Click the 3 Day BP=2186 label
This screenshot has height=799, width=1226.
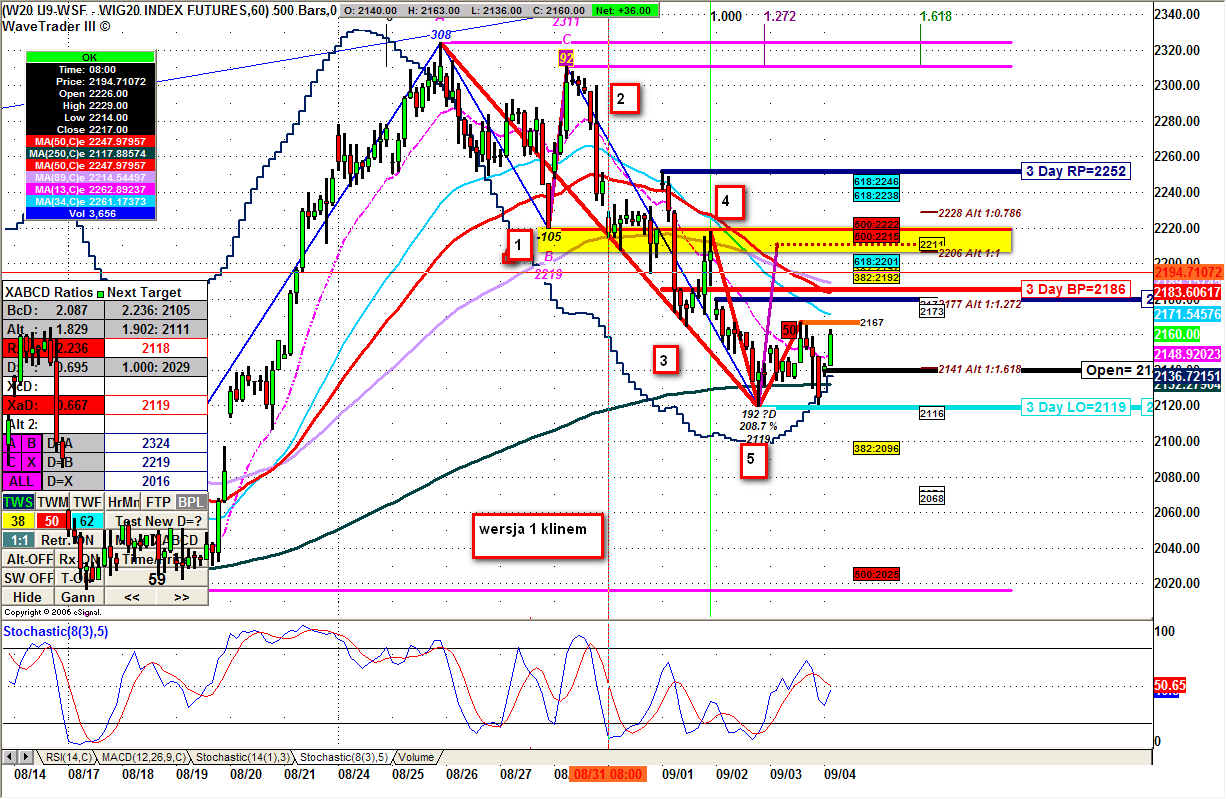(1077, 289)
